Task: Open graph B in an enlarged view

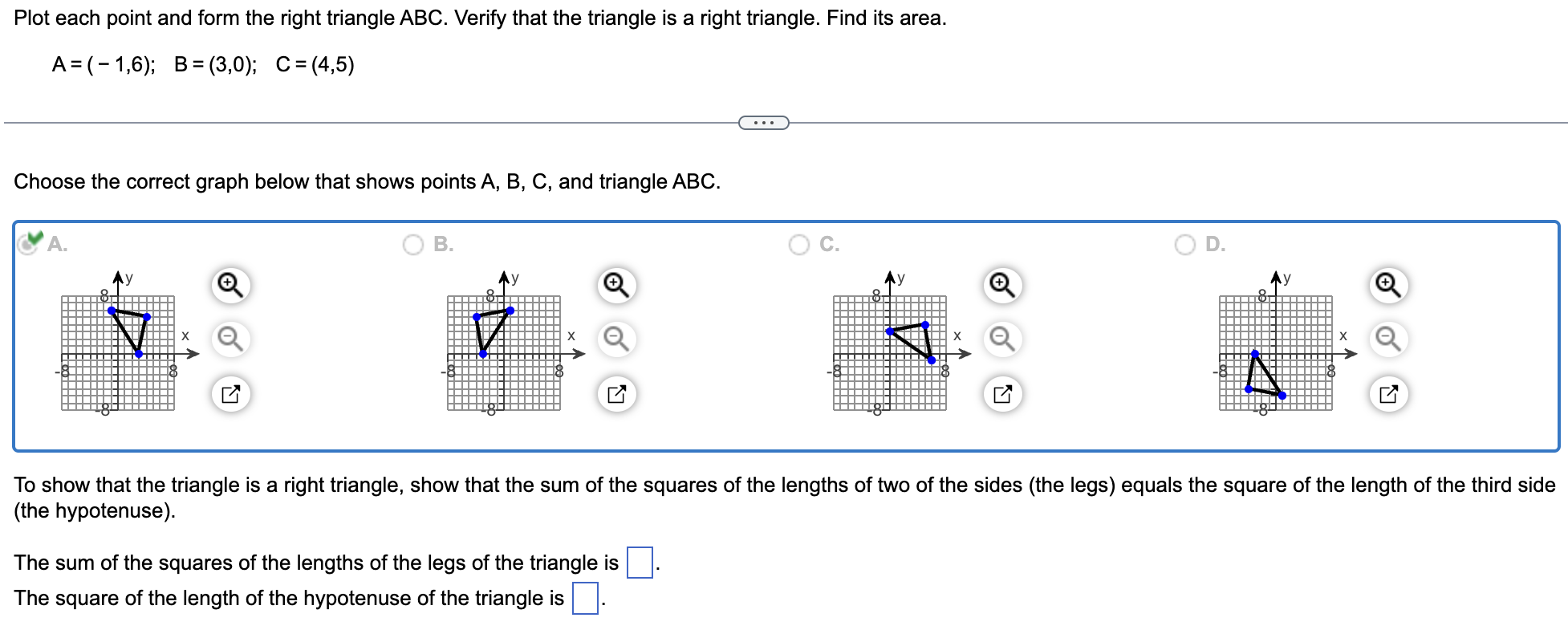Action: click(x=616, y=393)
